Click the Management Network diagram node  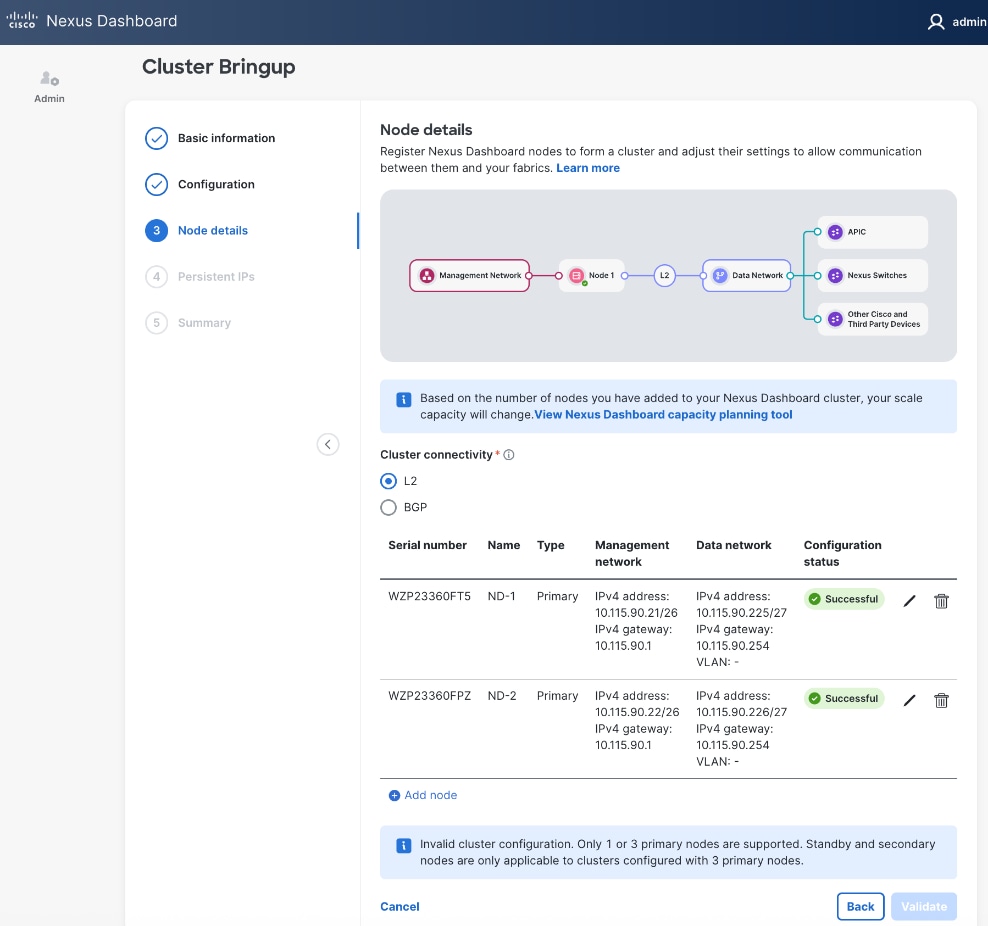[x=470, y=275]
